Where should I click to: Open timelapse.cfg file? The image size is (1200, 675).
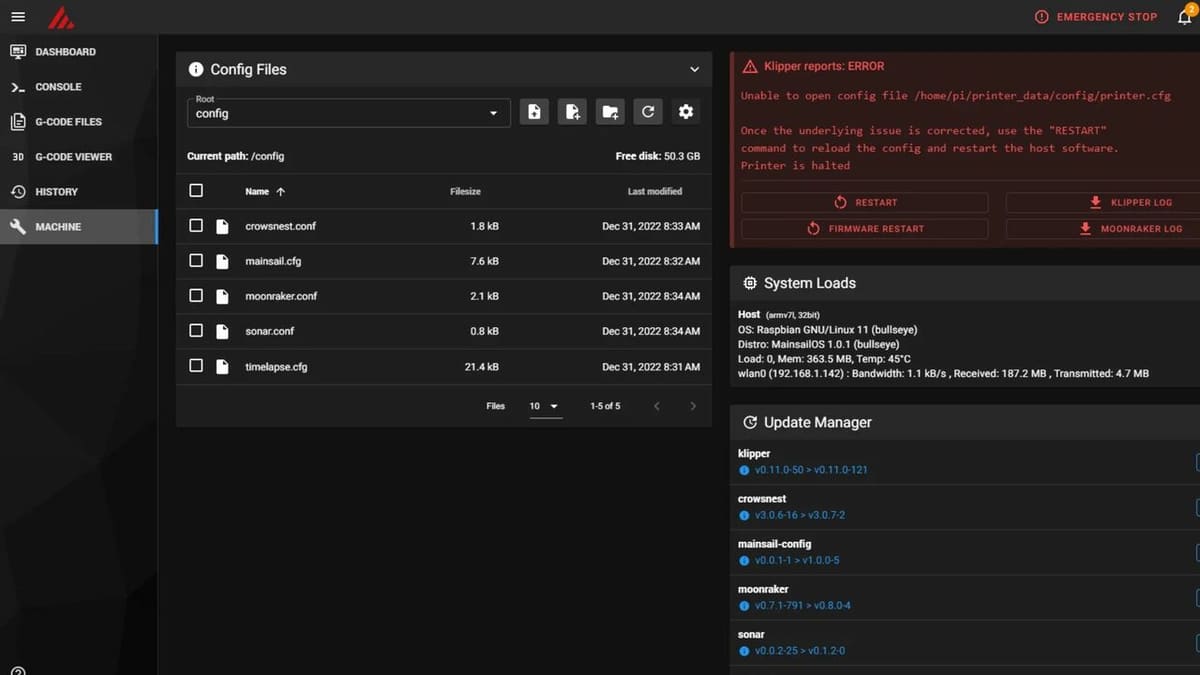pyautogui.click(x=276, y=367)
